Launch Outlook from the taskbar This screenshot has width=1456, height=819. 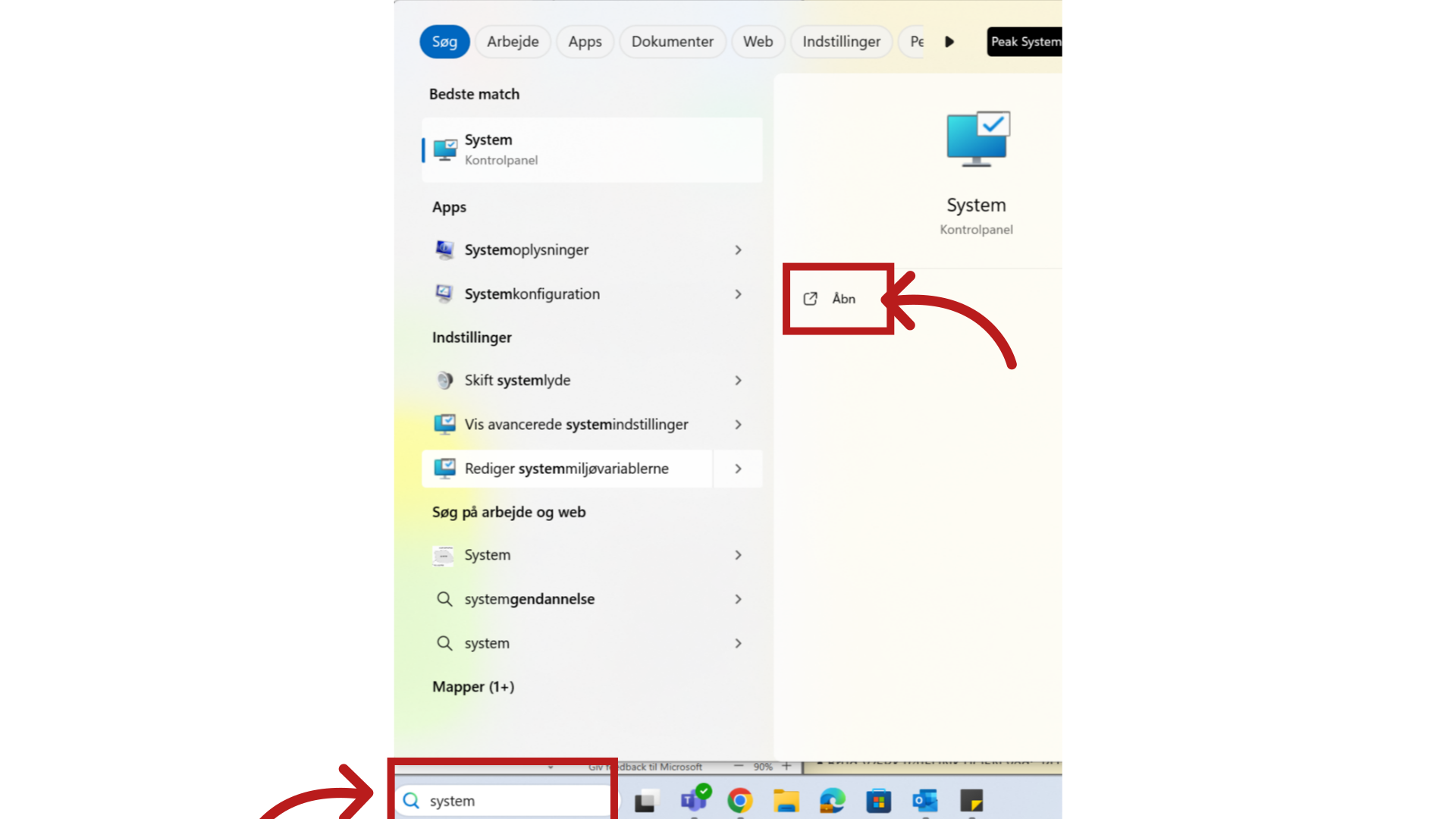924,801
